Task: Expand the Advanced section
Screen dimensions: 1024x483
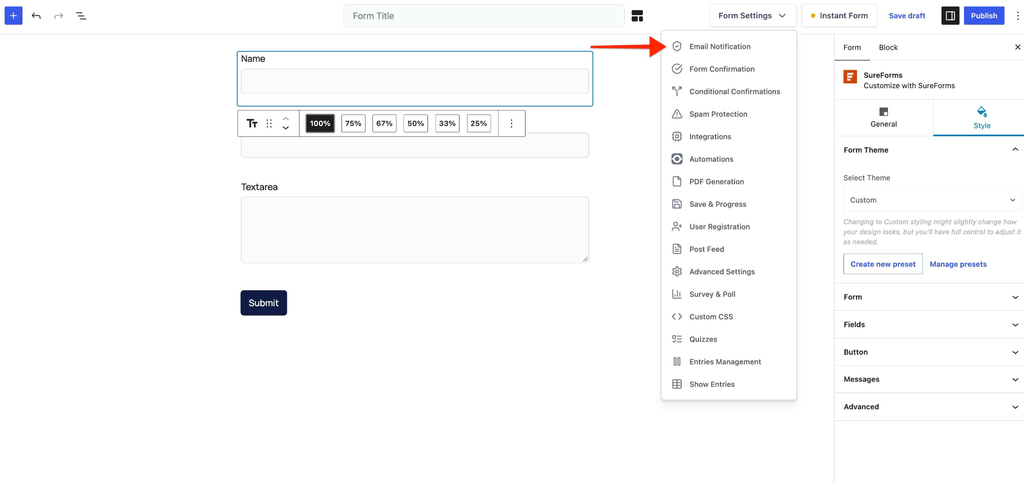Action: click(929, 407)
